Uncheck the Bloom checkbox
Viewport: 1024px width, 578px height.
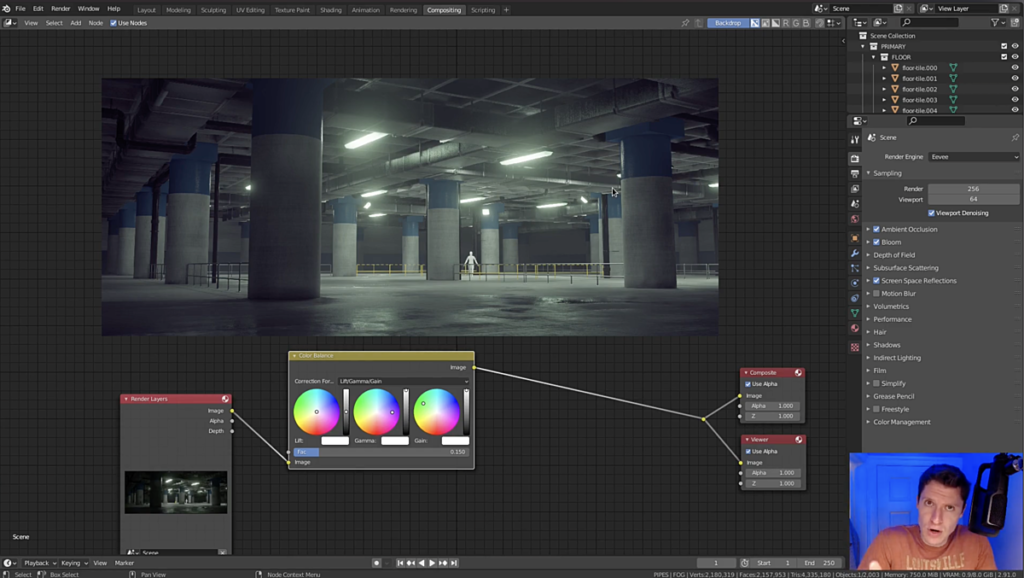[x=876, y=242]
